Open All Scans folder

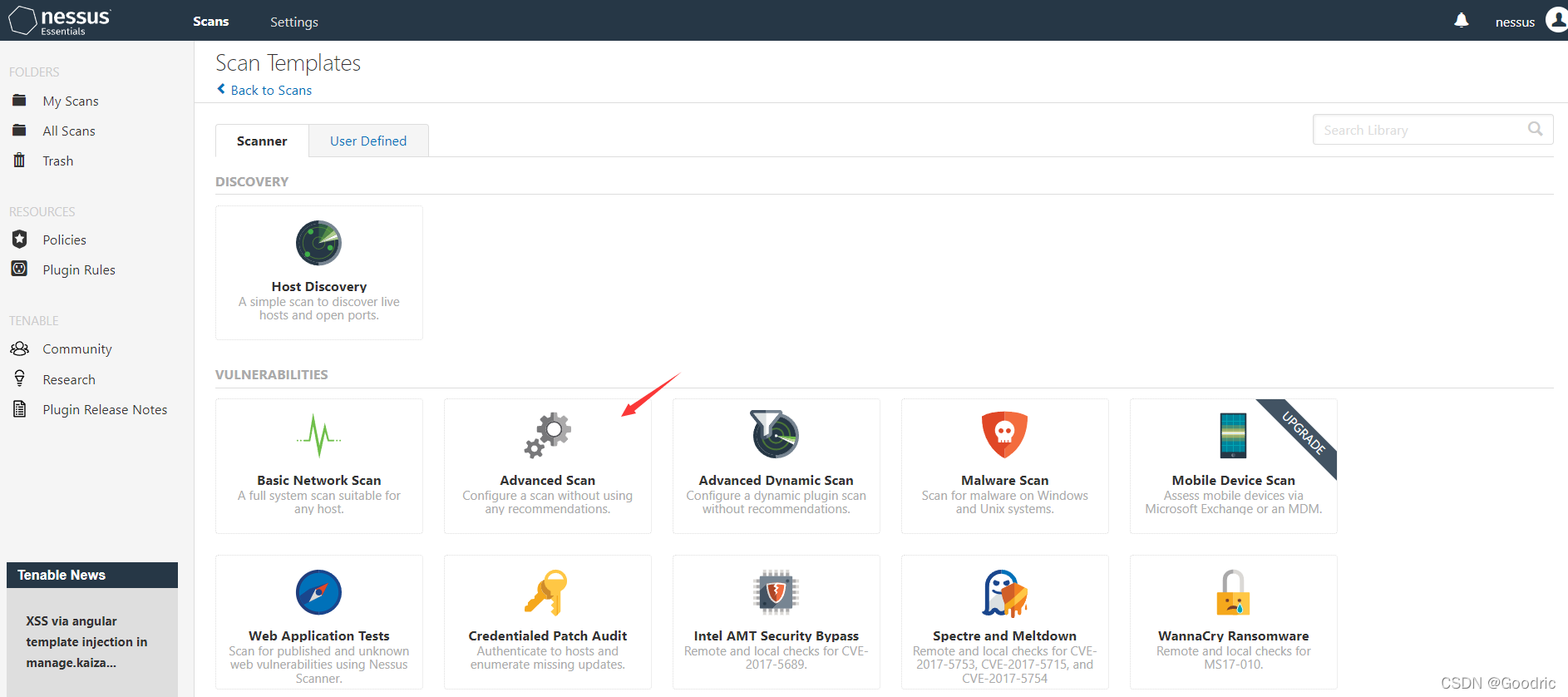[x=69, y=131]
